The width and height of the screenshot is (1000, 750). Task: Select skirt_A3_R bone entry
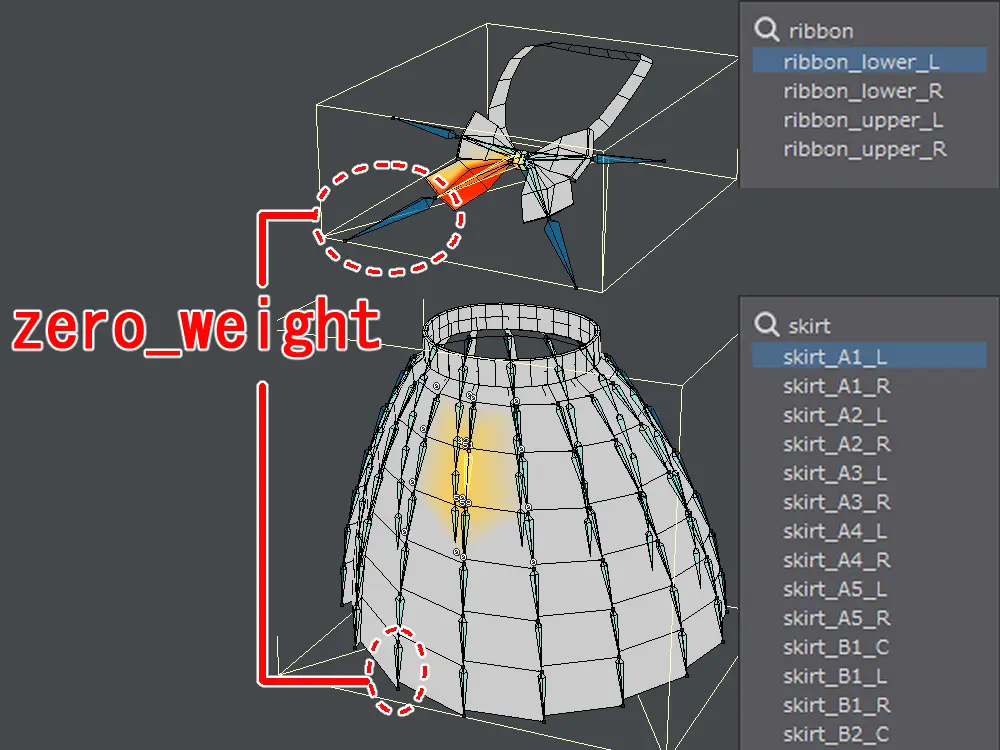[x=836, y=502]
